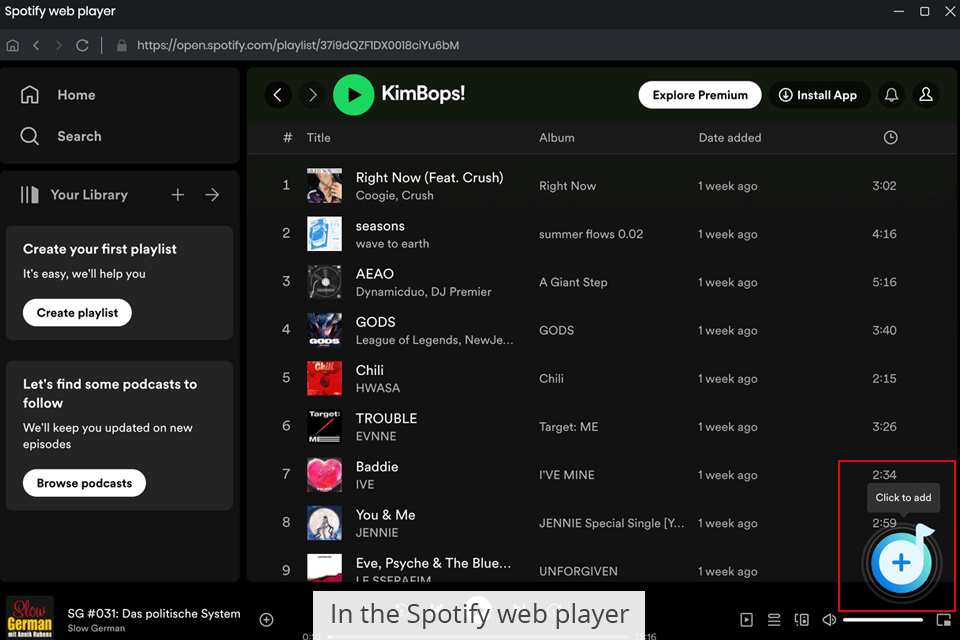Go back using browser toolbar arrow

36,45
